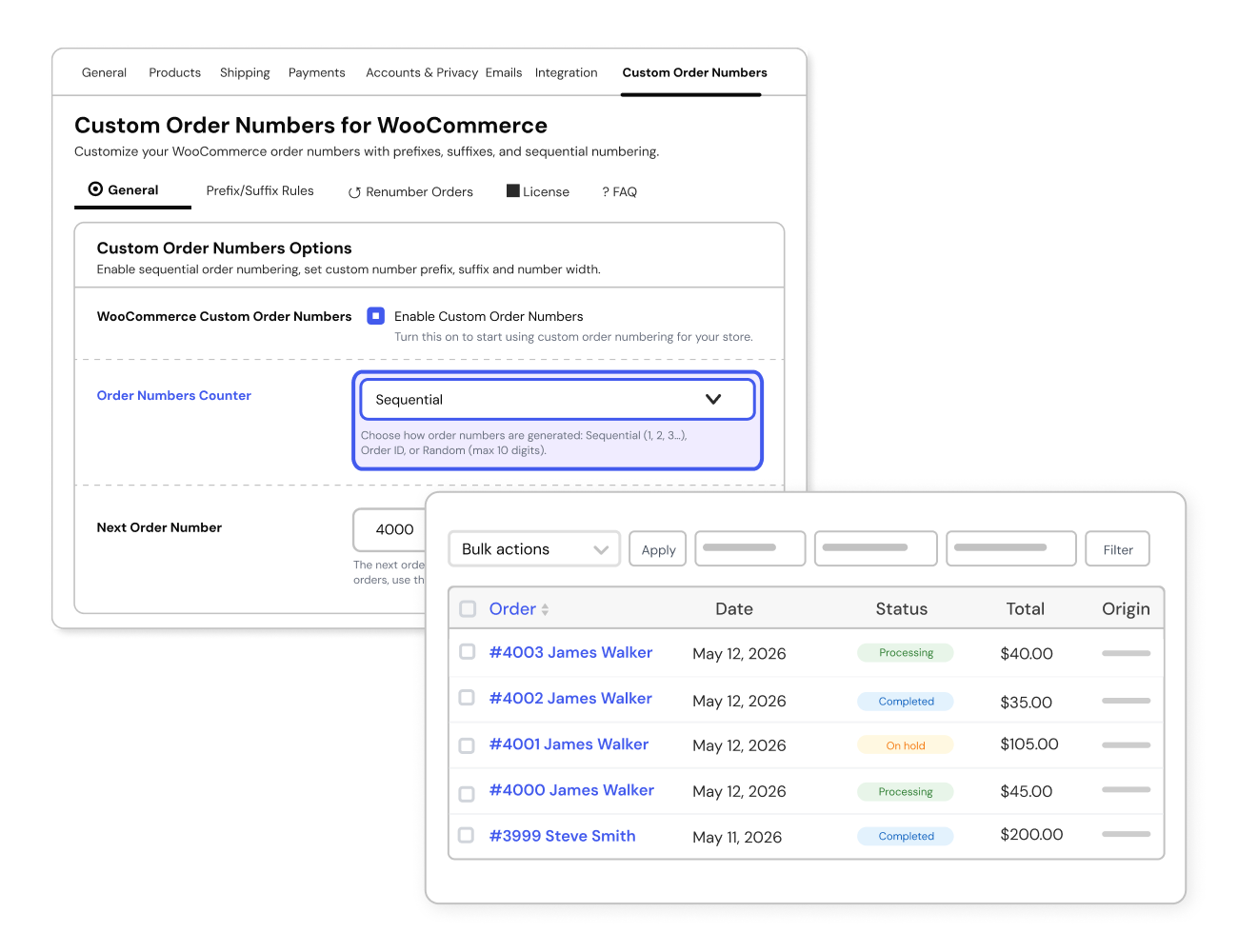Click the Next Order Number label
The width and height of the screenshot is (1238, 952).
[159, 527]
